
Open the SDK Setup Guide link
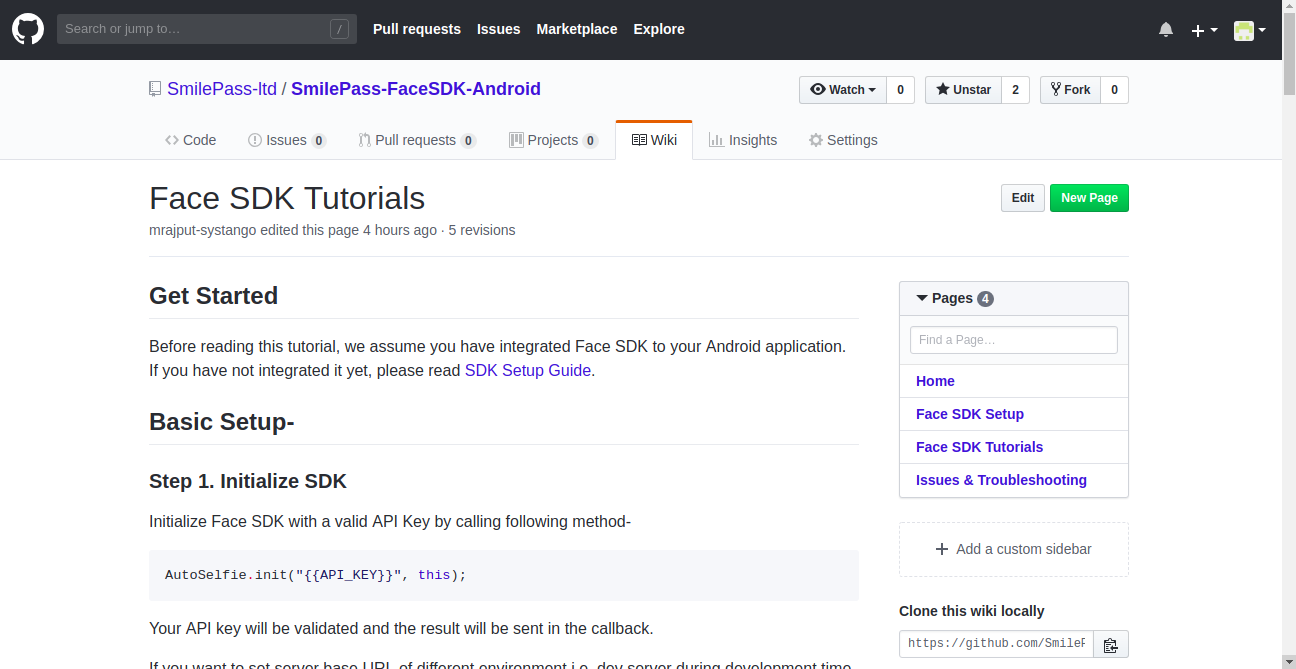(529, 370)
